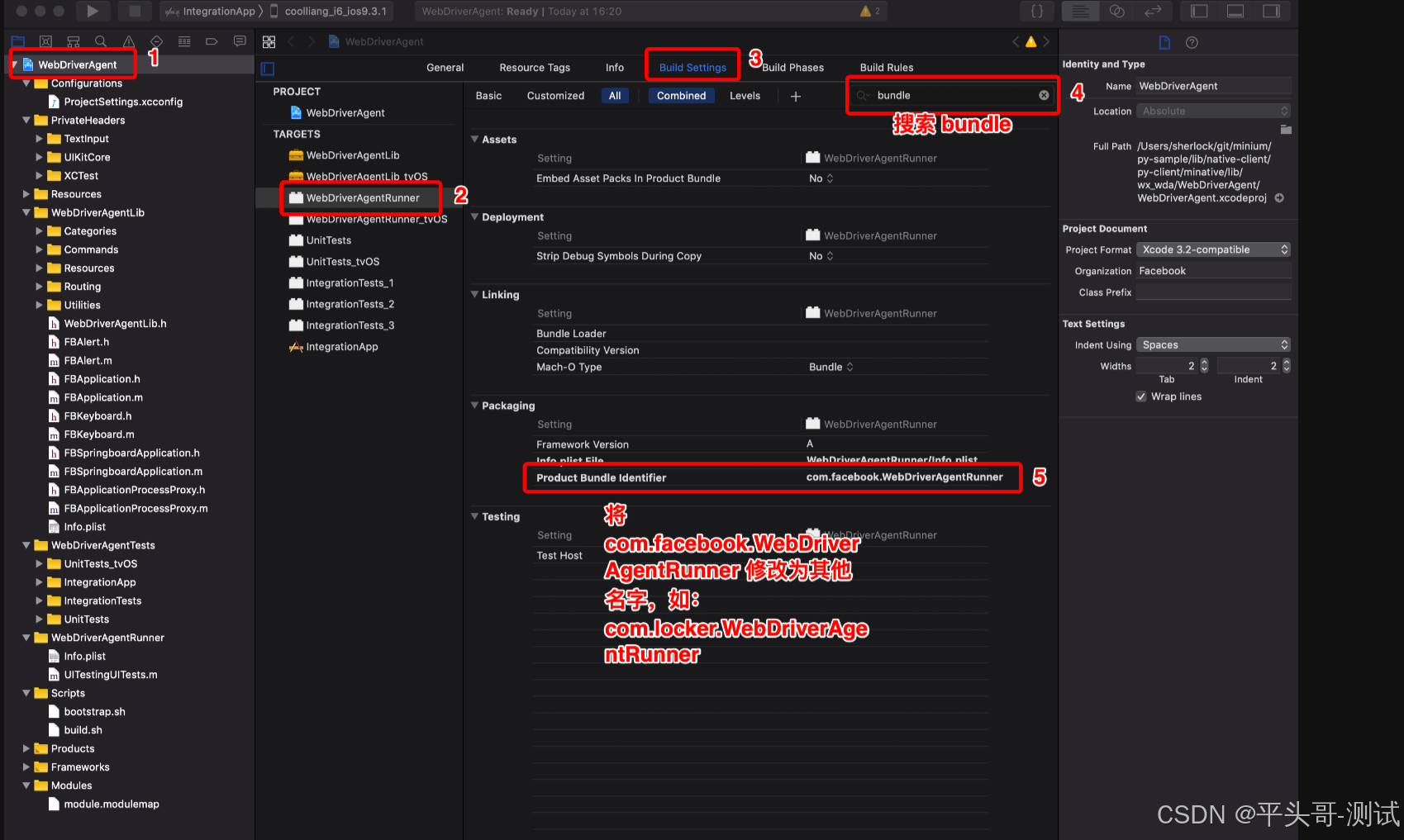The height and width of the screenshot is (840, 1404).
Task: Open the Mach-O Type Bundle popup
Action: tap(831, 367)
